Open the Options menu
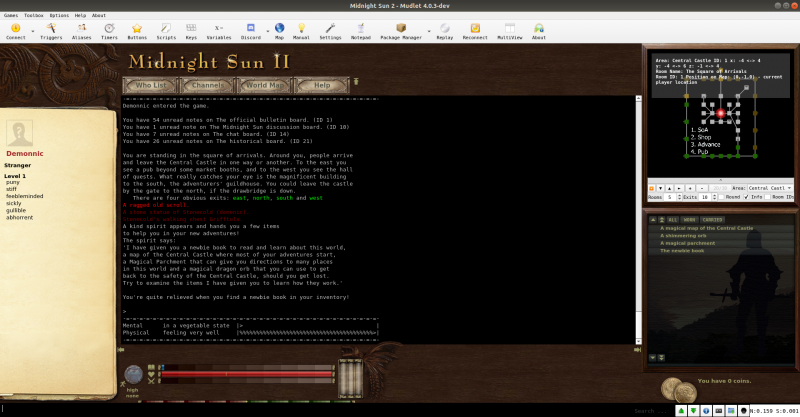The image size is (800, 417). 59,15
